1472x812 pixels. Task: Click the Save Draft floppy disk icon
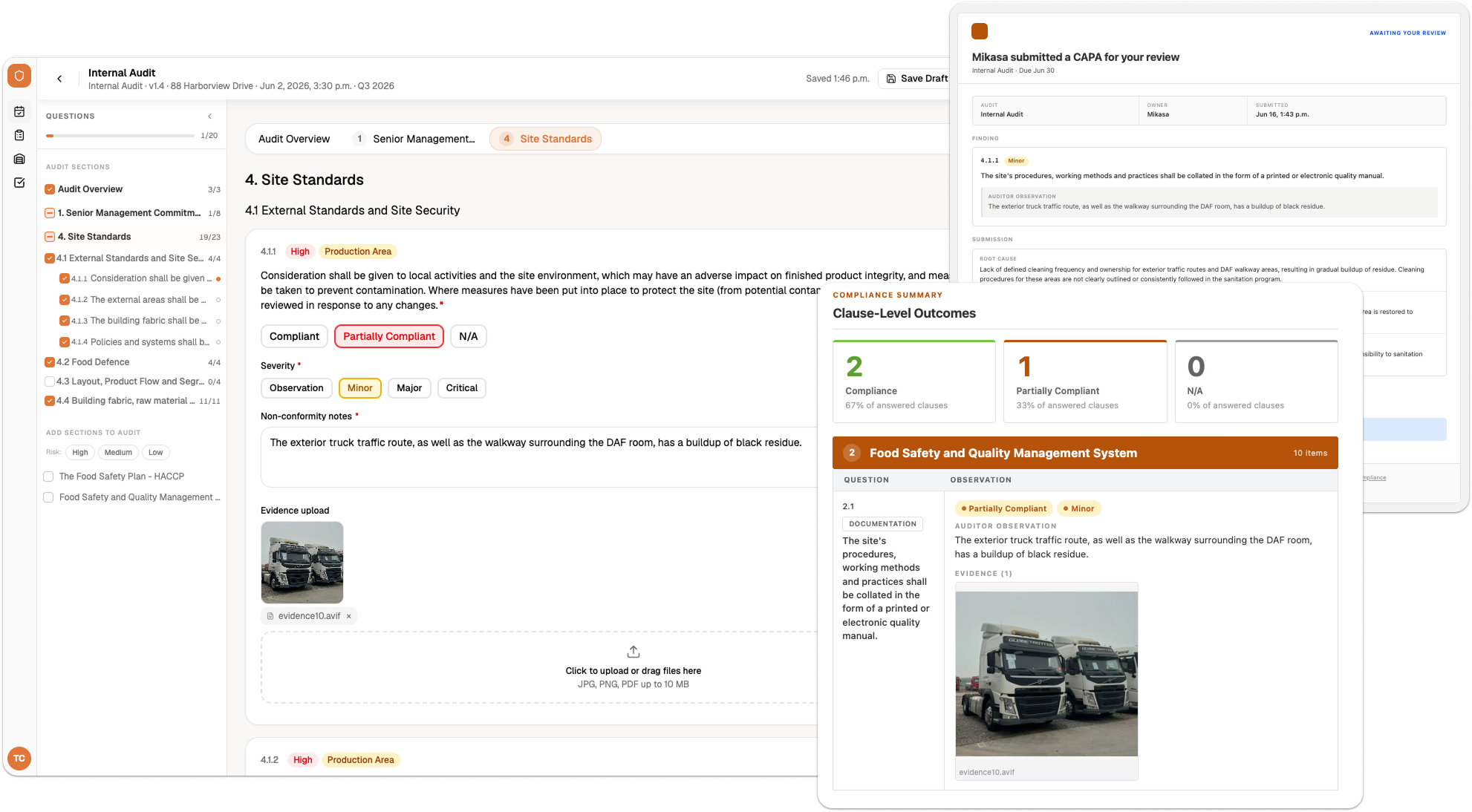[891, 78]
